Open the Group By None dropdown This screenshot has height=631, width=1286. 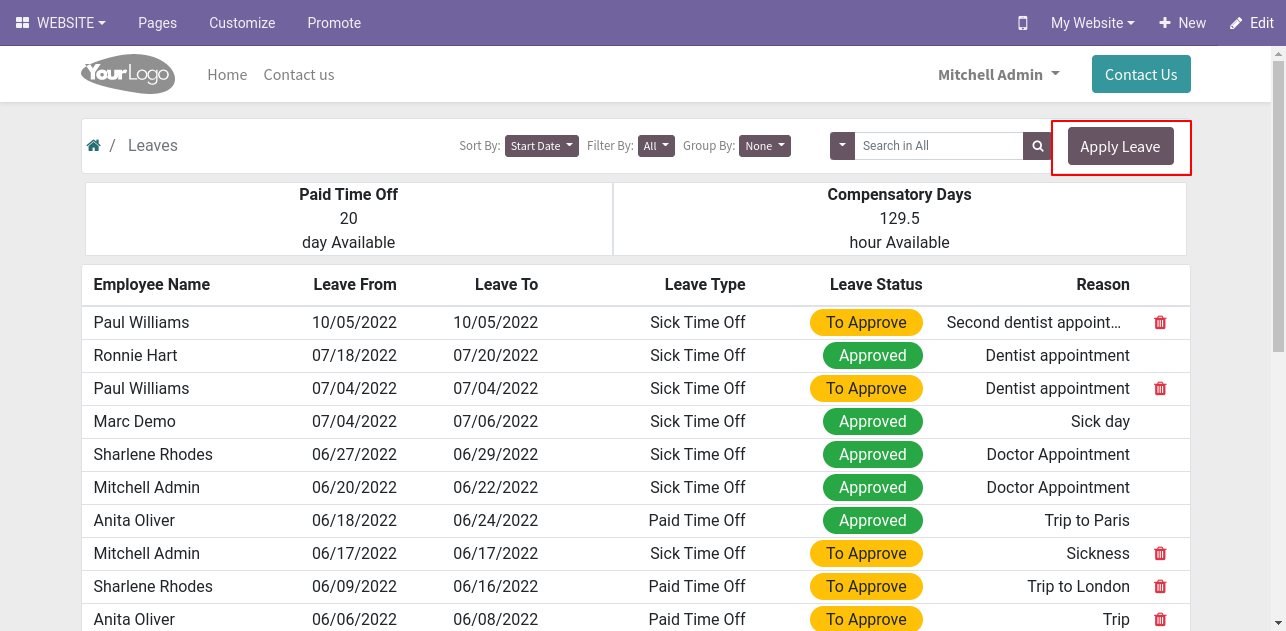pos(765,146)
